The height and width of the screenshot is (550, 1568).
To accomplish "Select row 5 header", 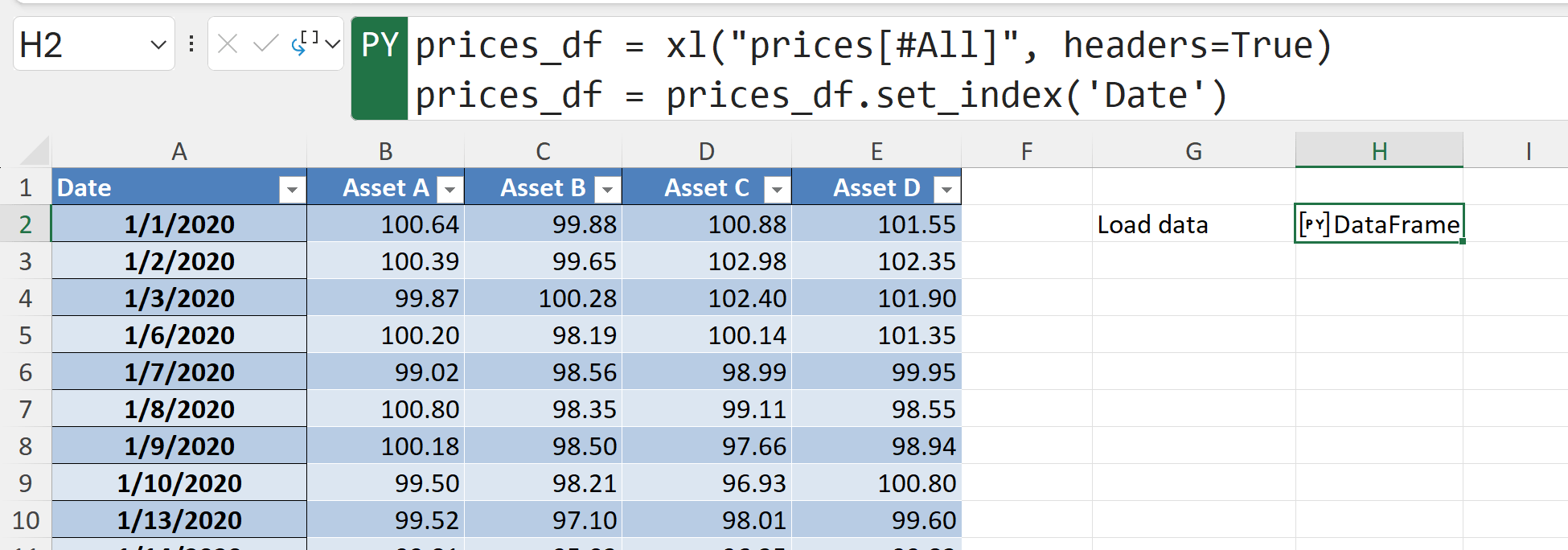I will 26,335.
